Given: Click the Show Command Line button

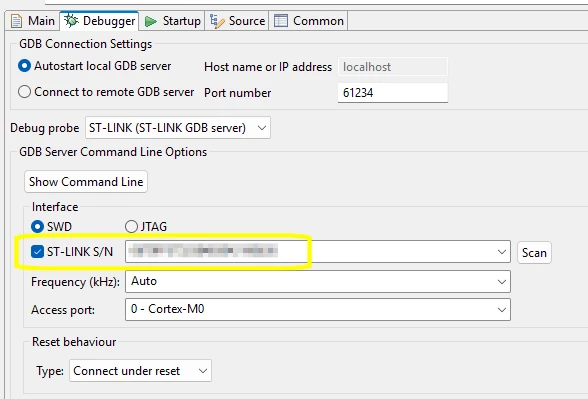Looking at the screenshot, I should [x=86, y=182].
